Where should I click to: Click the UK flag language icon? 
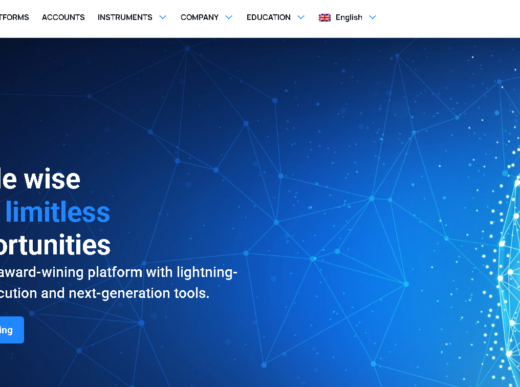pyautogui.click(x=325, y=17)
